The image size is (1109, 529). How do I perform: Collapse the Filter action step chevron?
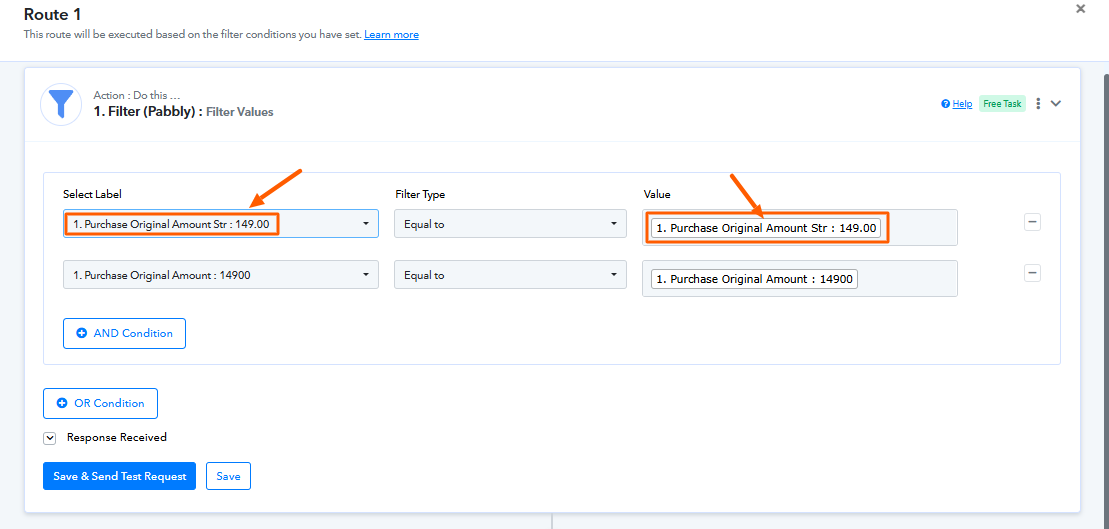(x=1056, y=103)
